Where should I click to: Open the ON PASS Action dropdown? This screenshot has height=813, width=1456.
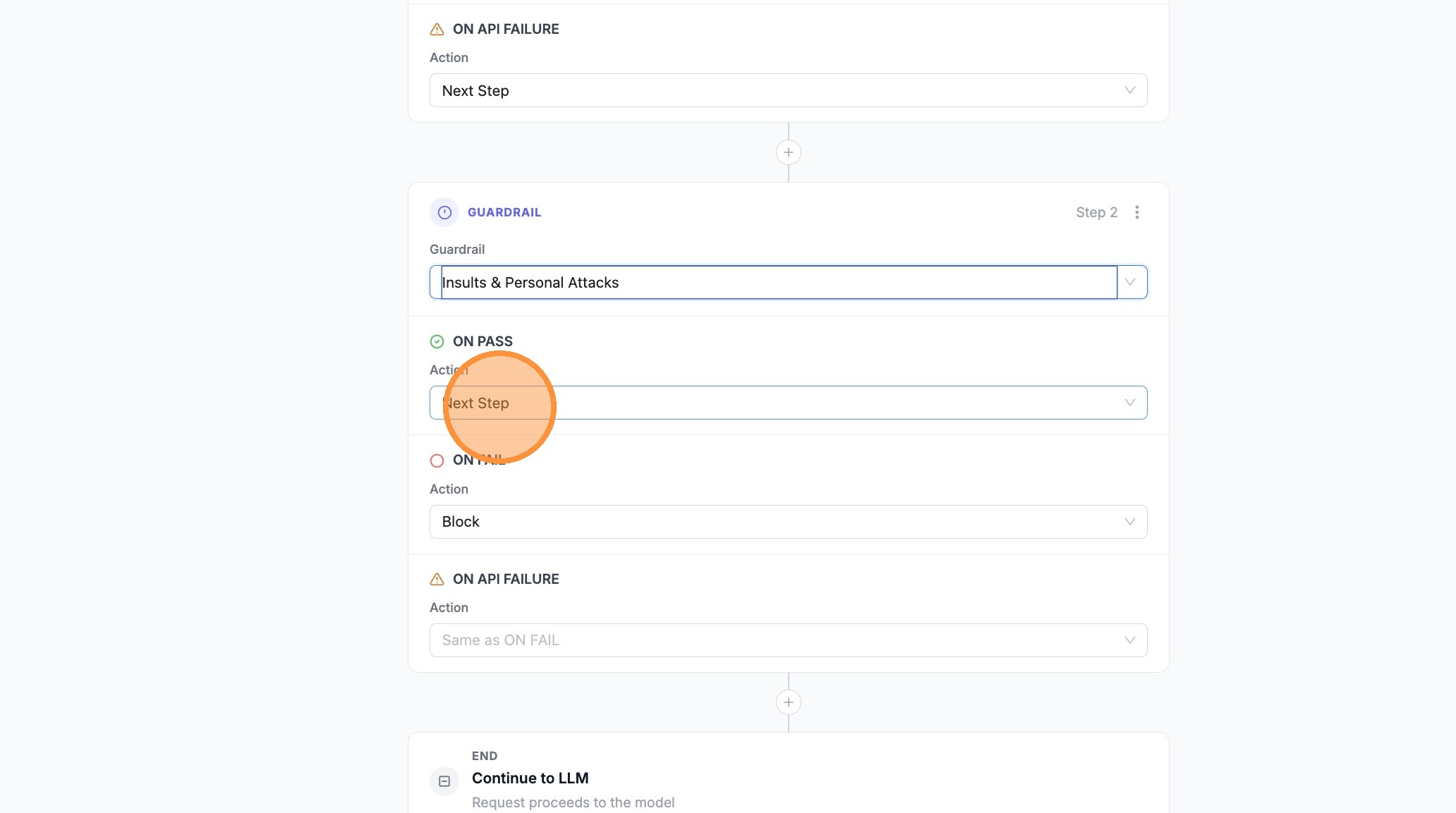coord(1129,403)
